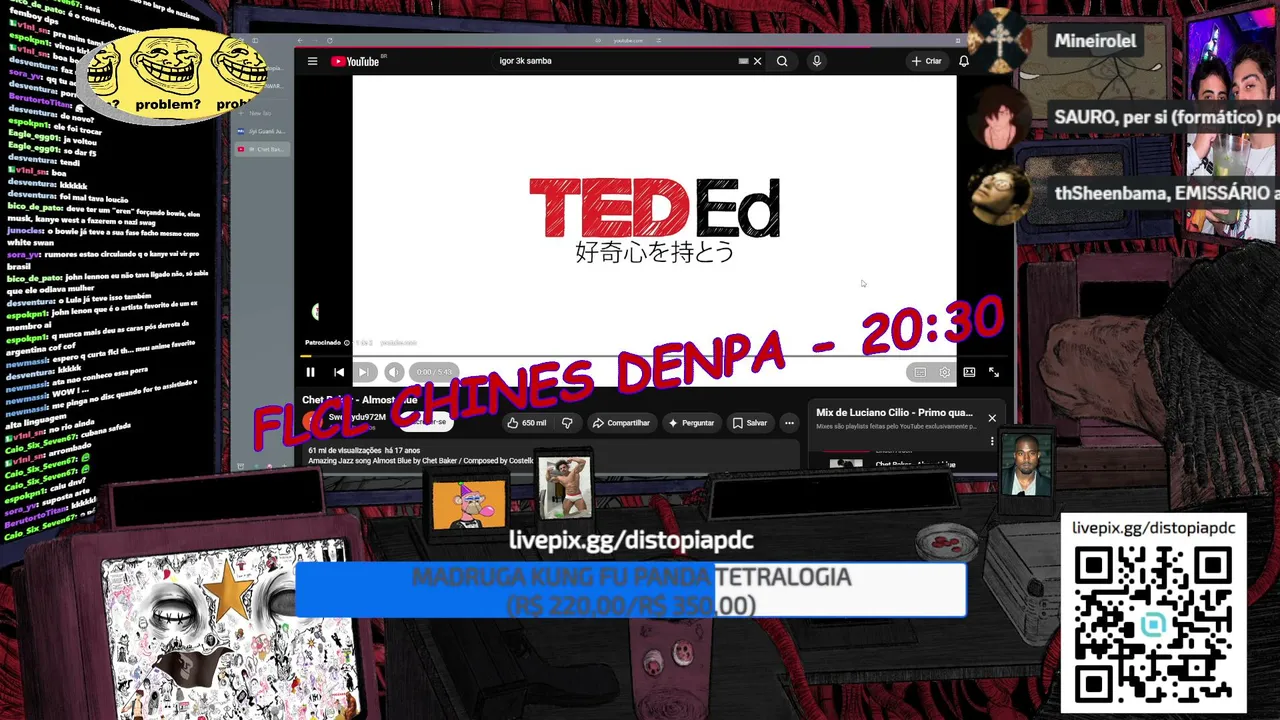Open the mix playlist's vertical dots menu
Screen dimensions: 1280x720
[992, 441]
